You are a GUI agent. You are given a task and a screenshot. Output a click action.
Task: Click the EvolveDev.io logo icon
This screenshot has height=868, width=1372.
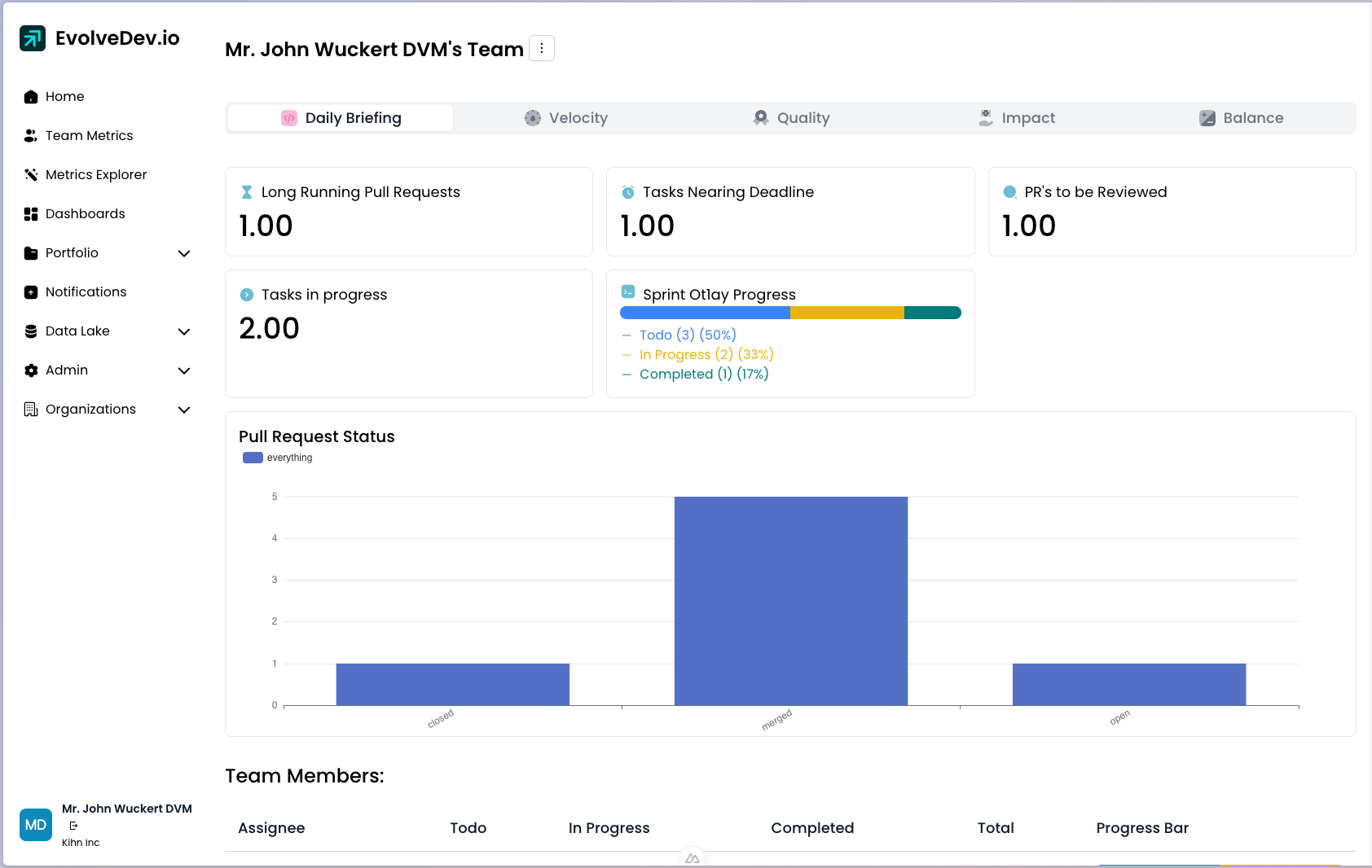[x=33, y=38]
